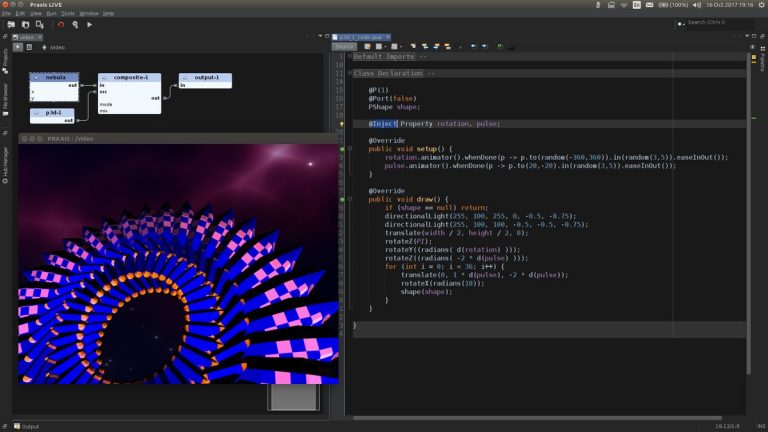Click the Run project play icon in main toolbar
The width and height of the screenshot is (768, 432).
tap(90, 24)
